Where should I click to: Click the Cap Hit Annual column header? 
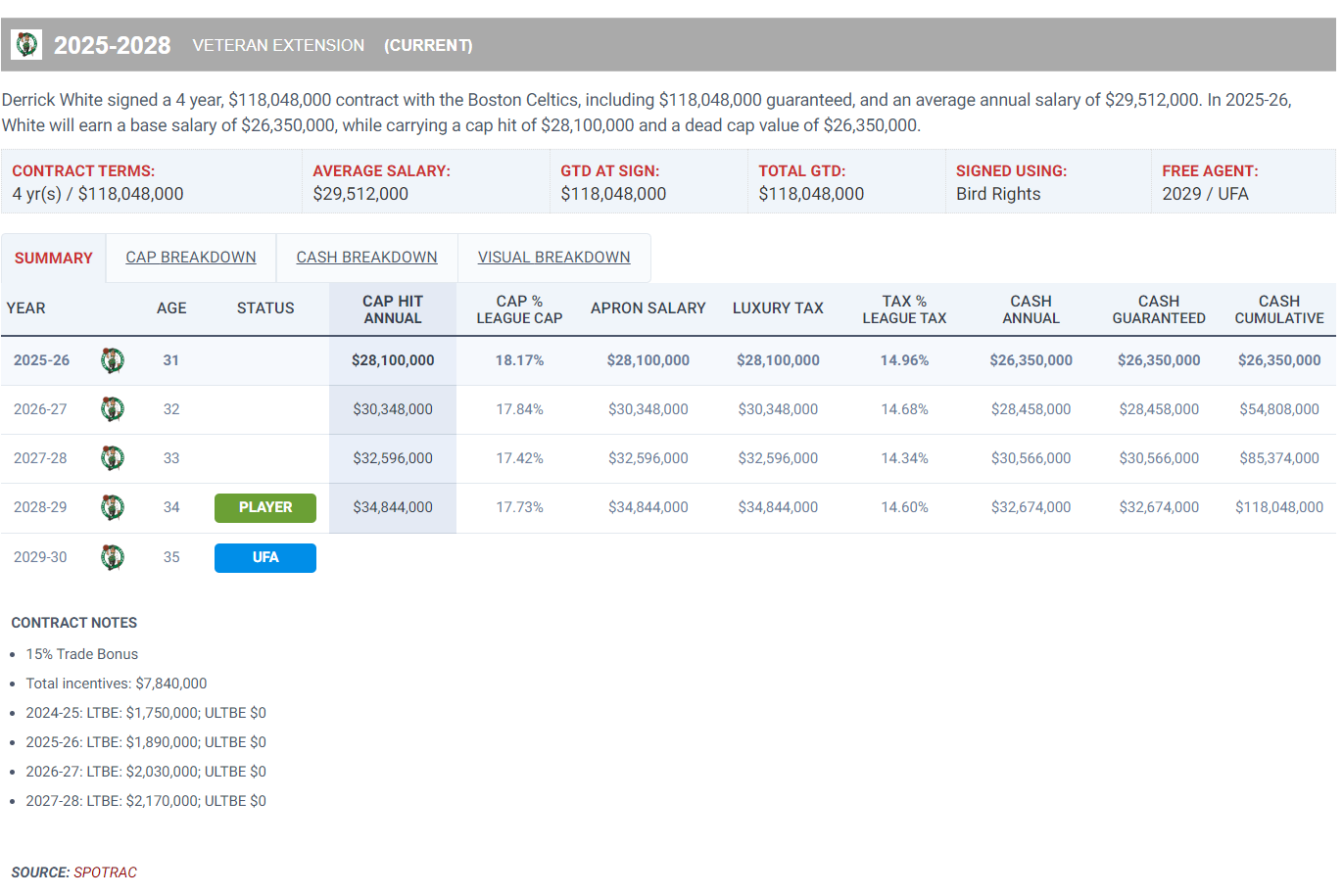(x=393, y=309)
